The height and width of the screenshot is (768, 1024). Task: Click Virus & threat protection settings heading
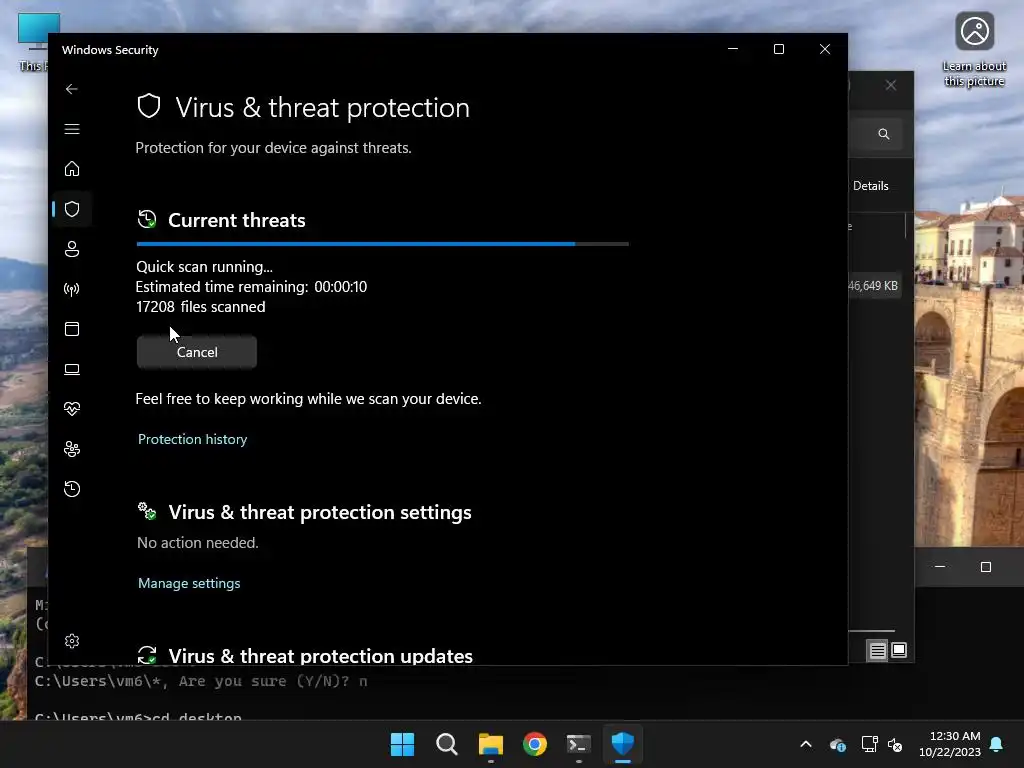click(x=320, y=512)
